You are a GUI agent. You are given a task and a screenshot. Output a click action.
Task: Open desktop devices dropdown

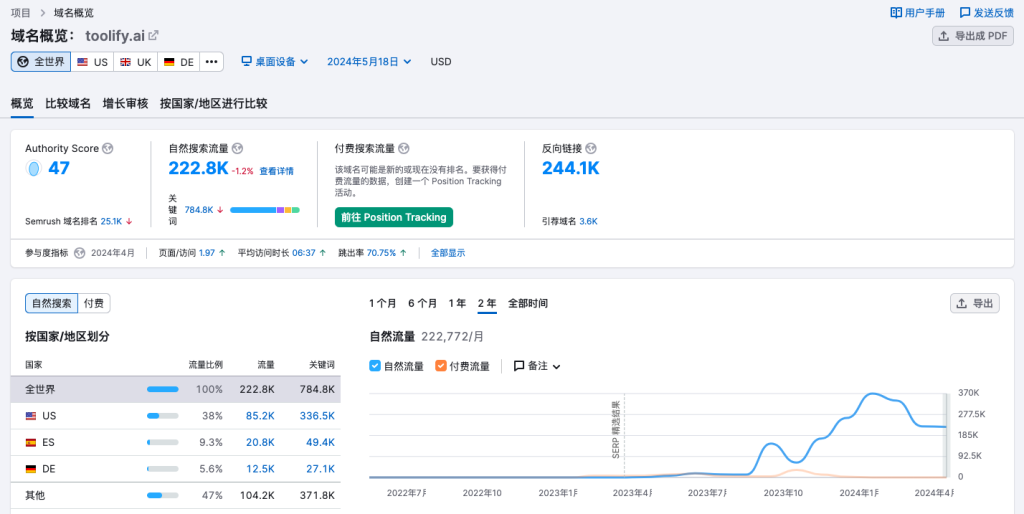(x=275, y=61)
